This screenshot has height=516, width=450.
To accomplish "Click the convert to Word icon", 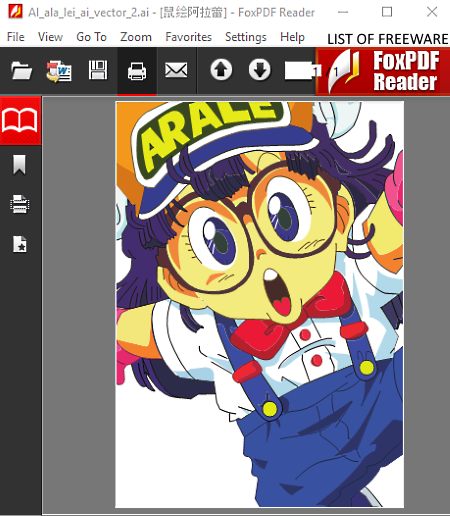I will click(59, 71).
